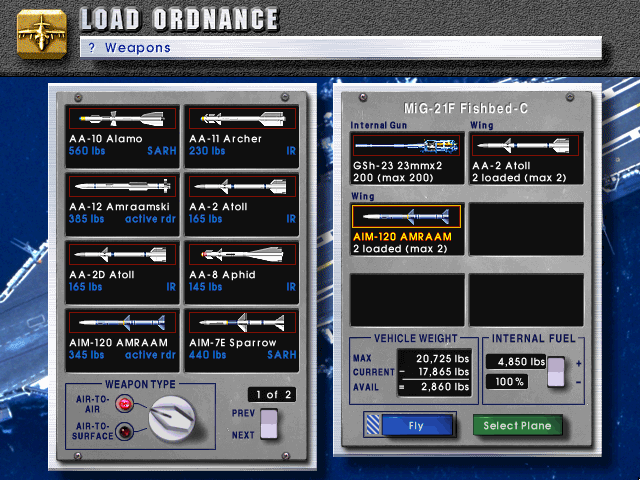
Task: Click the 'SARH' tag of AA-10 Alamo
Action: point(162,151)
